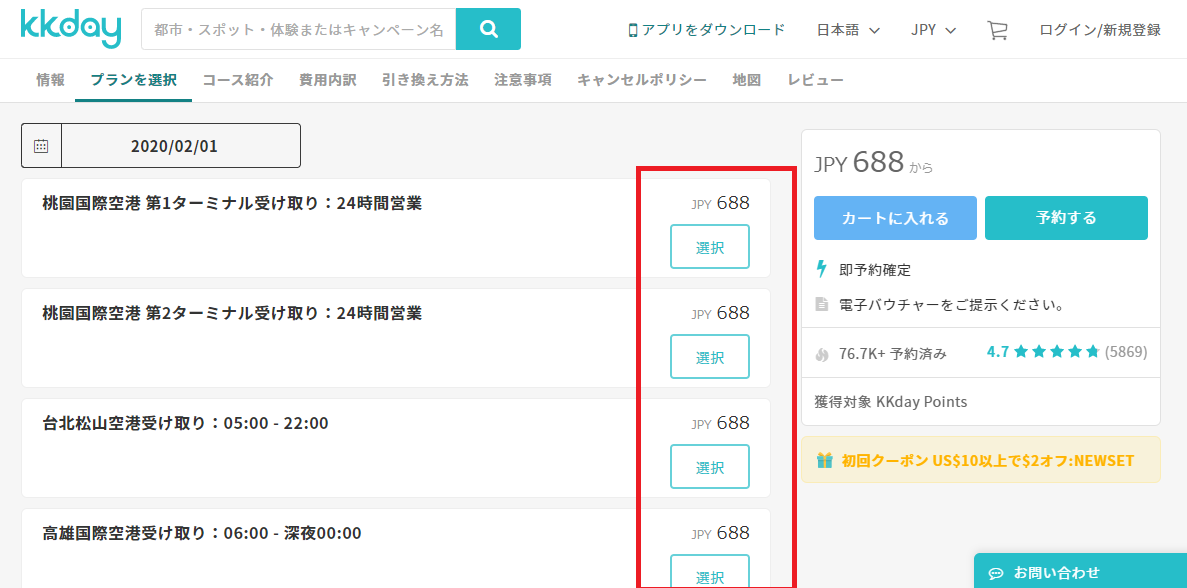
Task: Go to the キャンセルポリシー tab
Action: click(641, 80)
